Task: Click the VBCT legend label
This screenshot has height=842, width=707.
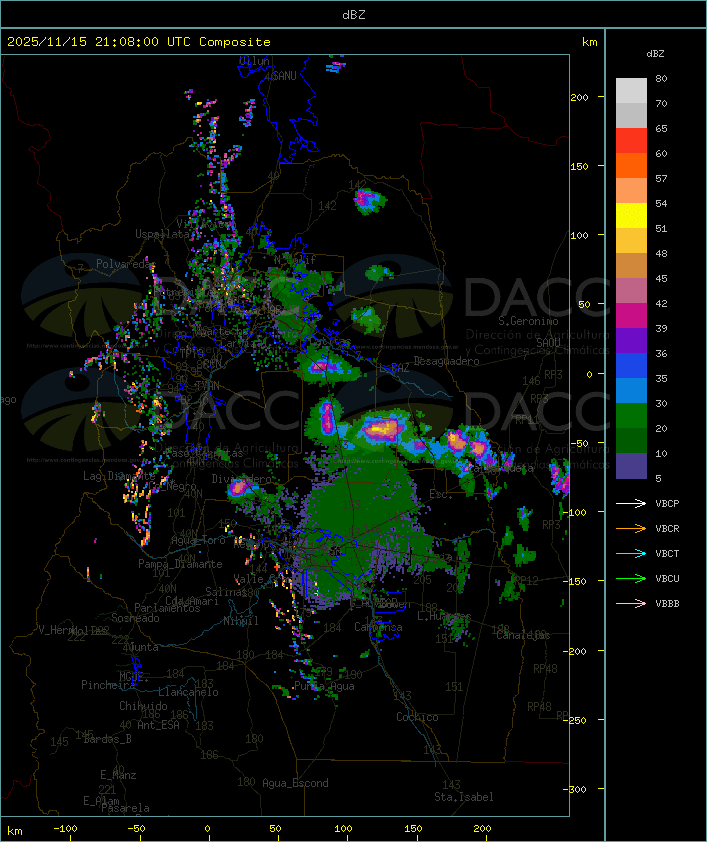Action: click(667, 554)
